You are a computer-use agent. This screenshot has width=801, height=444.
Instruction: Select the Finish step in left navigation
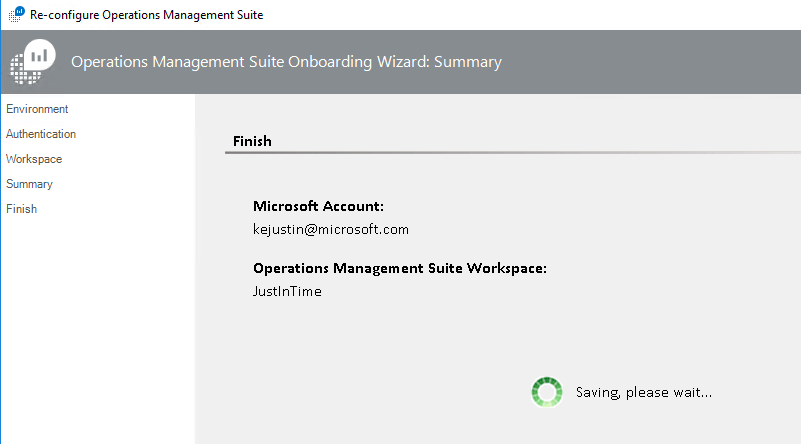[21, 209]
